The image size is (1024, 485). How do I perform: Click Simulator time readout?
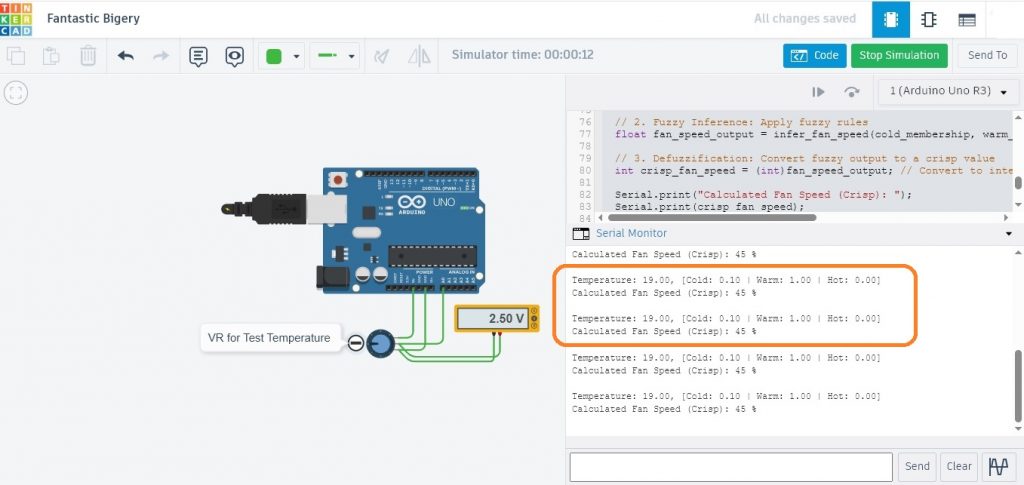tap(522, 55)
